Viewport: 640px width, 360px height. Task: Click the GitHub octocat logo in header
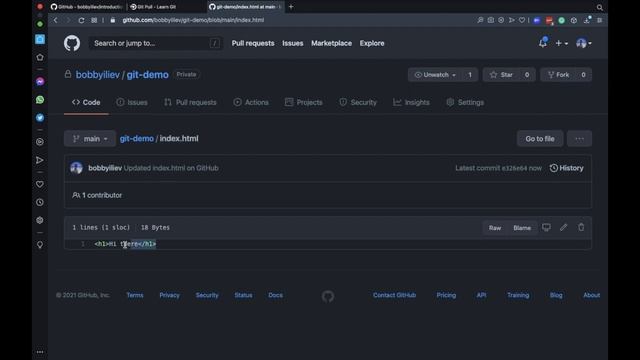coord(72,43)
